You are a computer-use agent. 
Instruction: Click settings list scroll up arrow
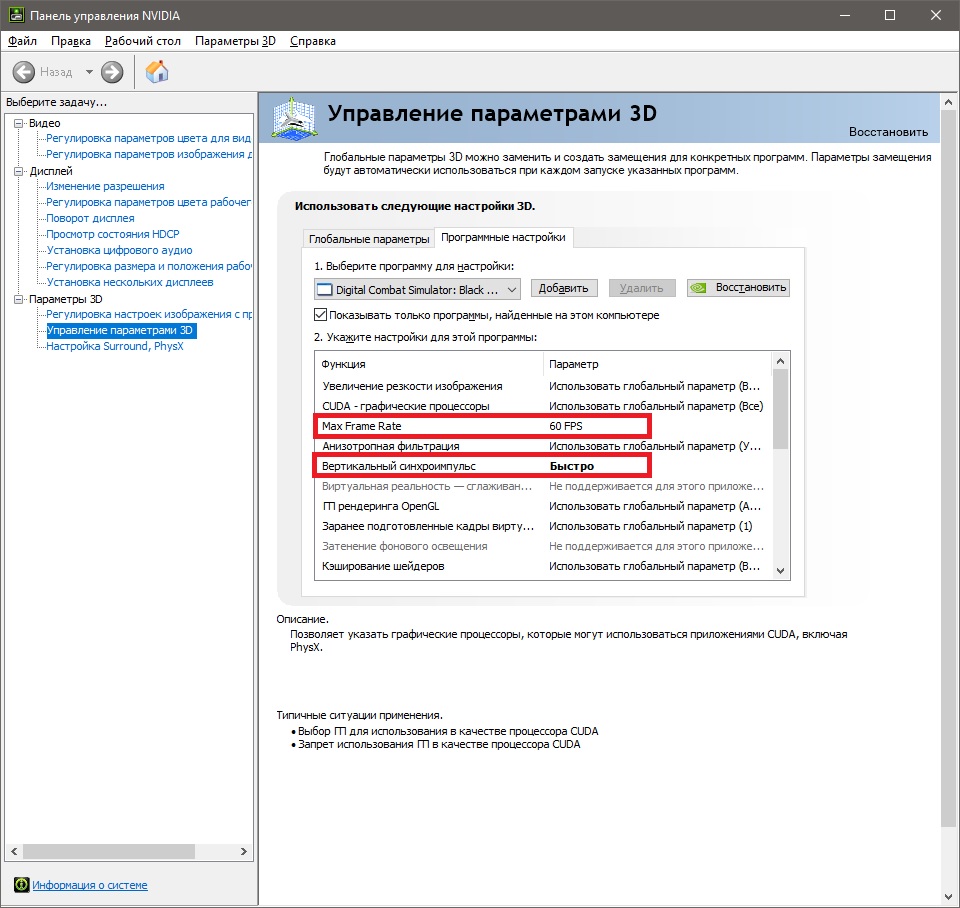pyautogui.click(x=781, y=361)
